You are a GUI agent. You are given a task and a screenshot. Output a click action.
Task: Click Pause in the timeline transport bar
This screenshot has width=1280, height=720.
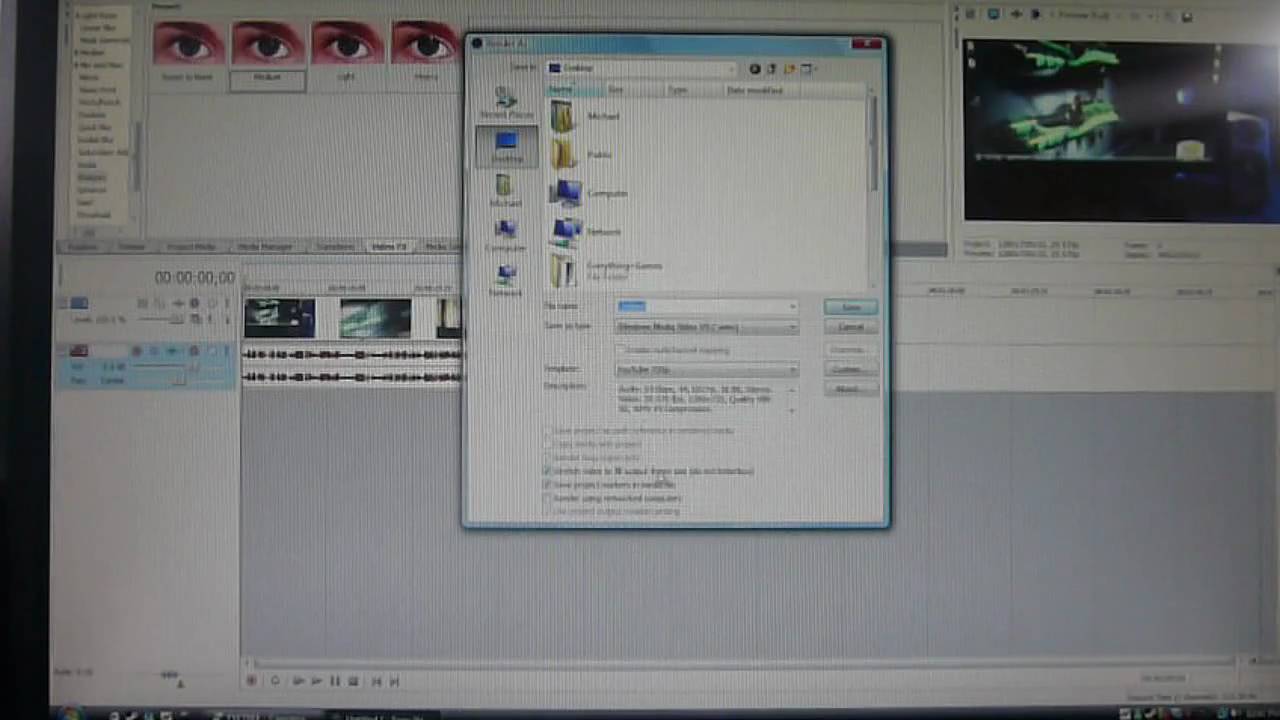pyautogui.click(x=335, y=681)
